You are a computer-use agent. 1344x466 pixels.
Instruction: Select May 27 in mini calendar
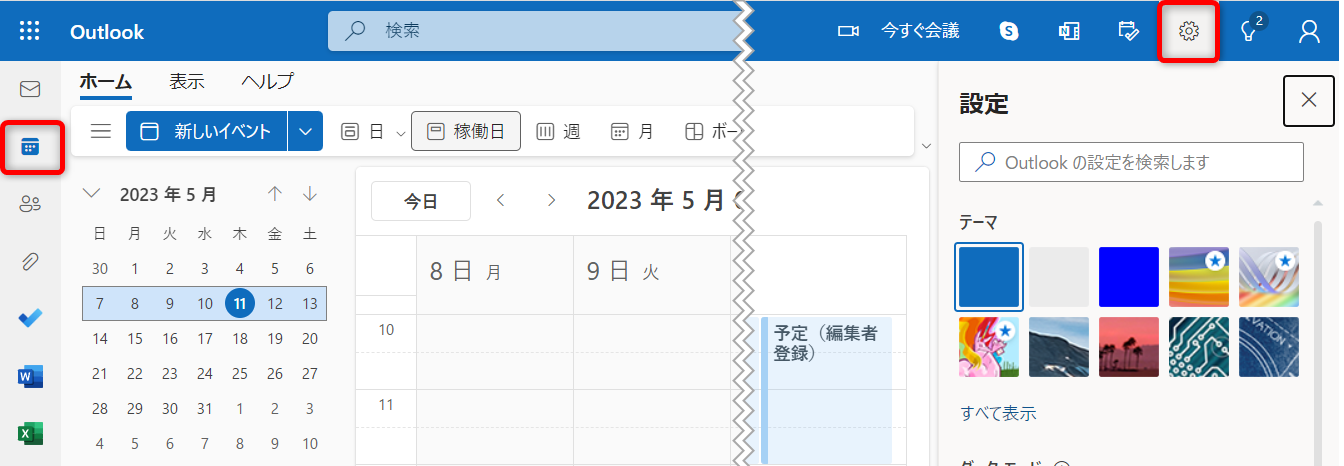point(310,374)
